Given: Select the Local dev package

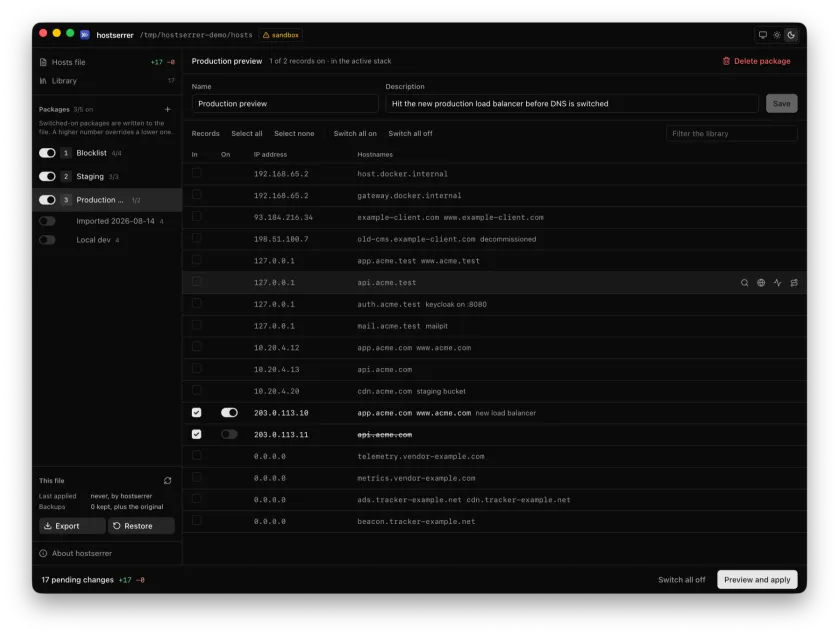Looking at the screenshot, I should tap(93, 239).
